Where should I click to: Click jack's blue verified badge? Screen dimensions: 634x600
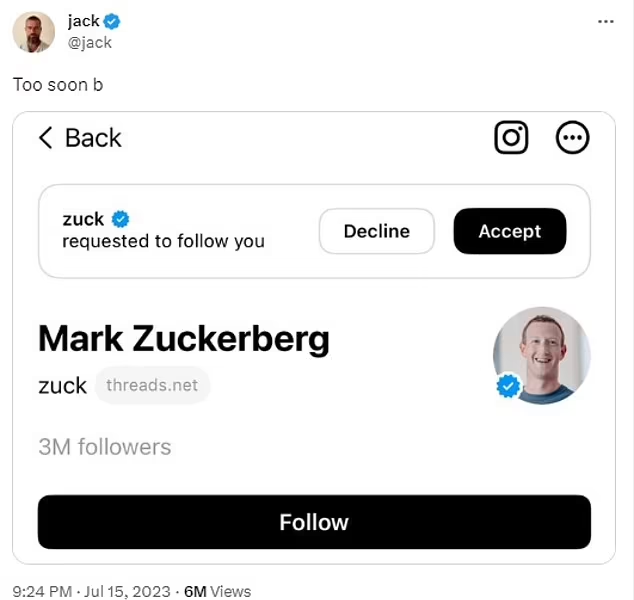(115, 22)
